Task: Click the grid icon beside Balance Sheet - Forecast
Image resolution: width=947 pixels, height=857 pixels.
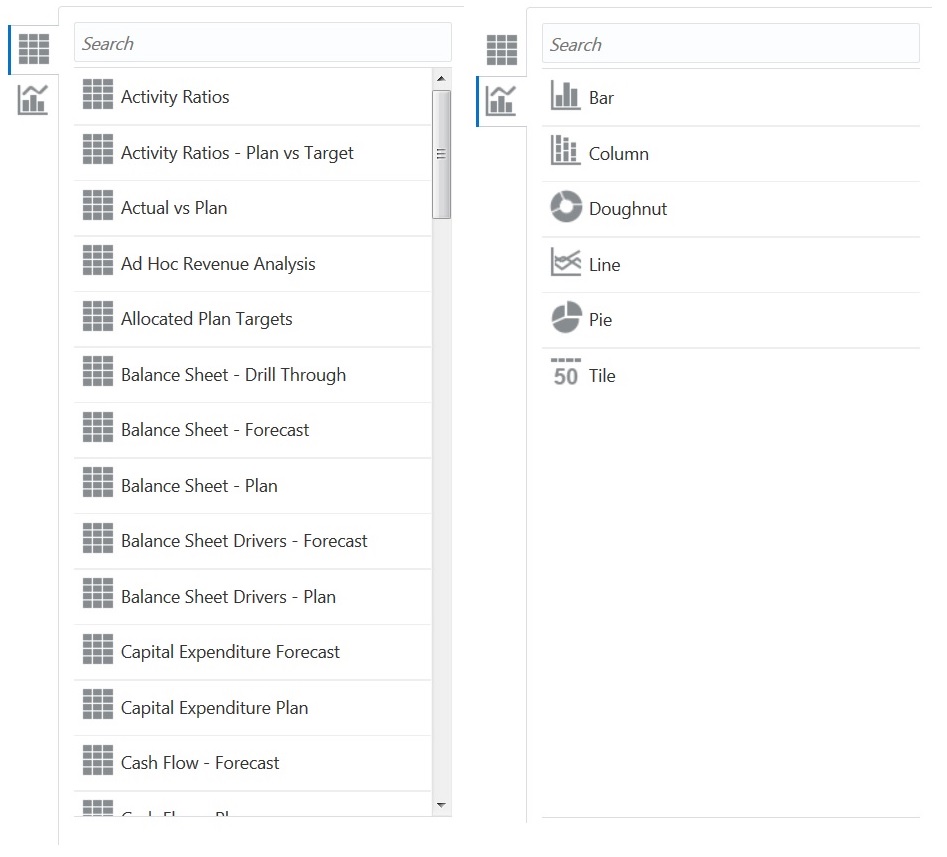Action: (97, 429)
